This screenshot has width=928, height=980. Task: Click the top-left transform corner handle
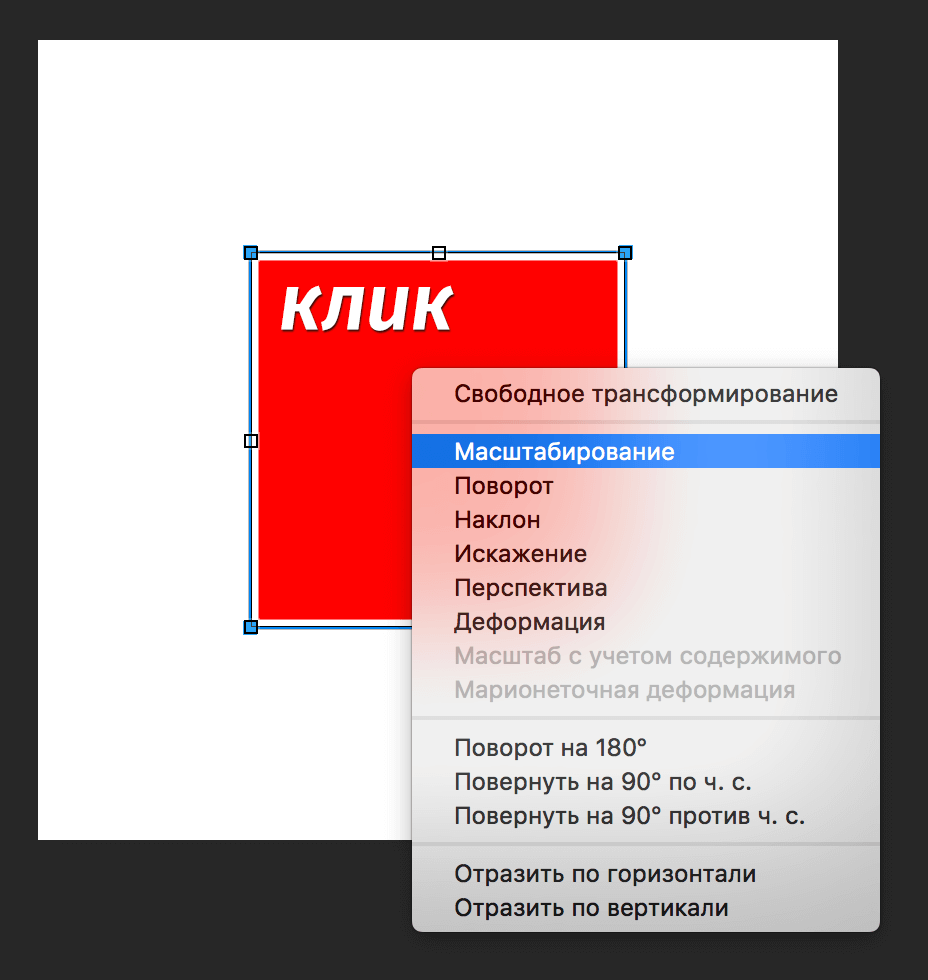[249, 253]
